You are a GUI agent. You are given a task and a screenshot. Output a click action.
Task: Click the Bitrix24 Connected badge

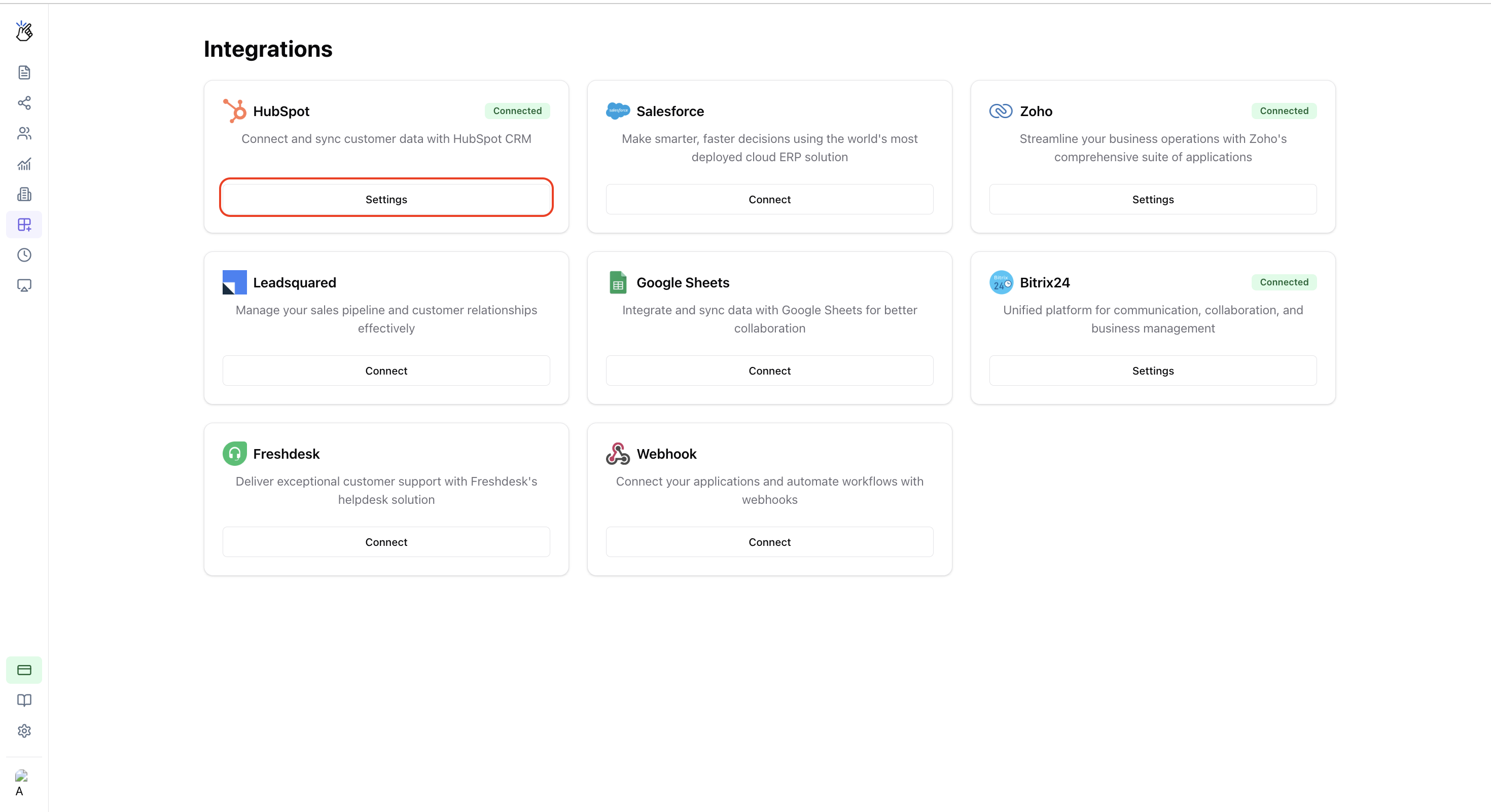click(1283, 282)
